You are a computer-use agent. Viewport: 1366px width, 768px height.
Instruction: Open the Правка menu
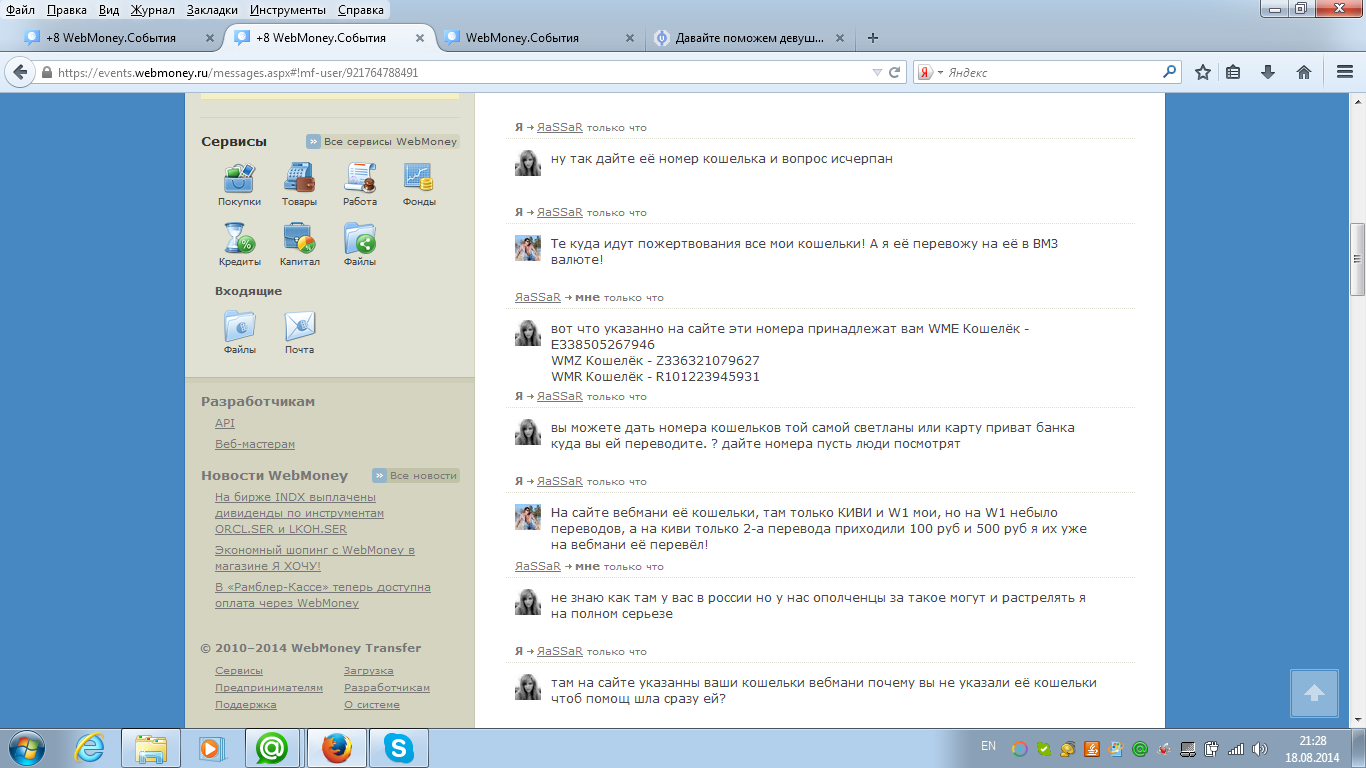(x=66, y=9)
